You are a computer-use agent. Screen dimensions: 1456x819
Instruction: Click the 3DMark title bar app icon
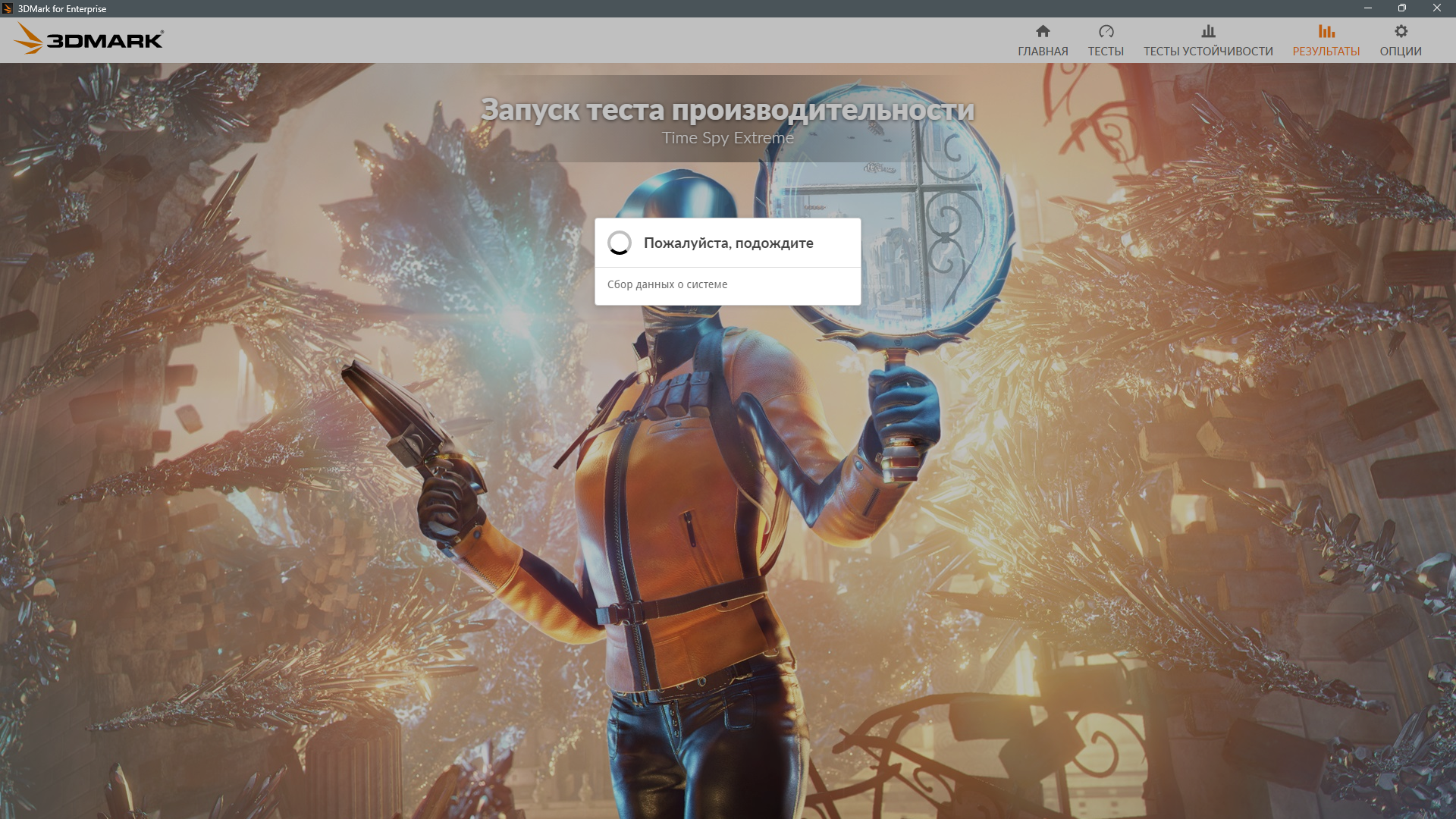[8, 8]
